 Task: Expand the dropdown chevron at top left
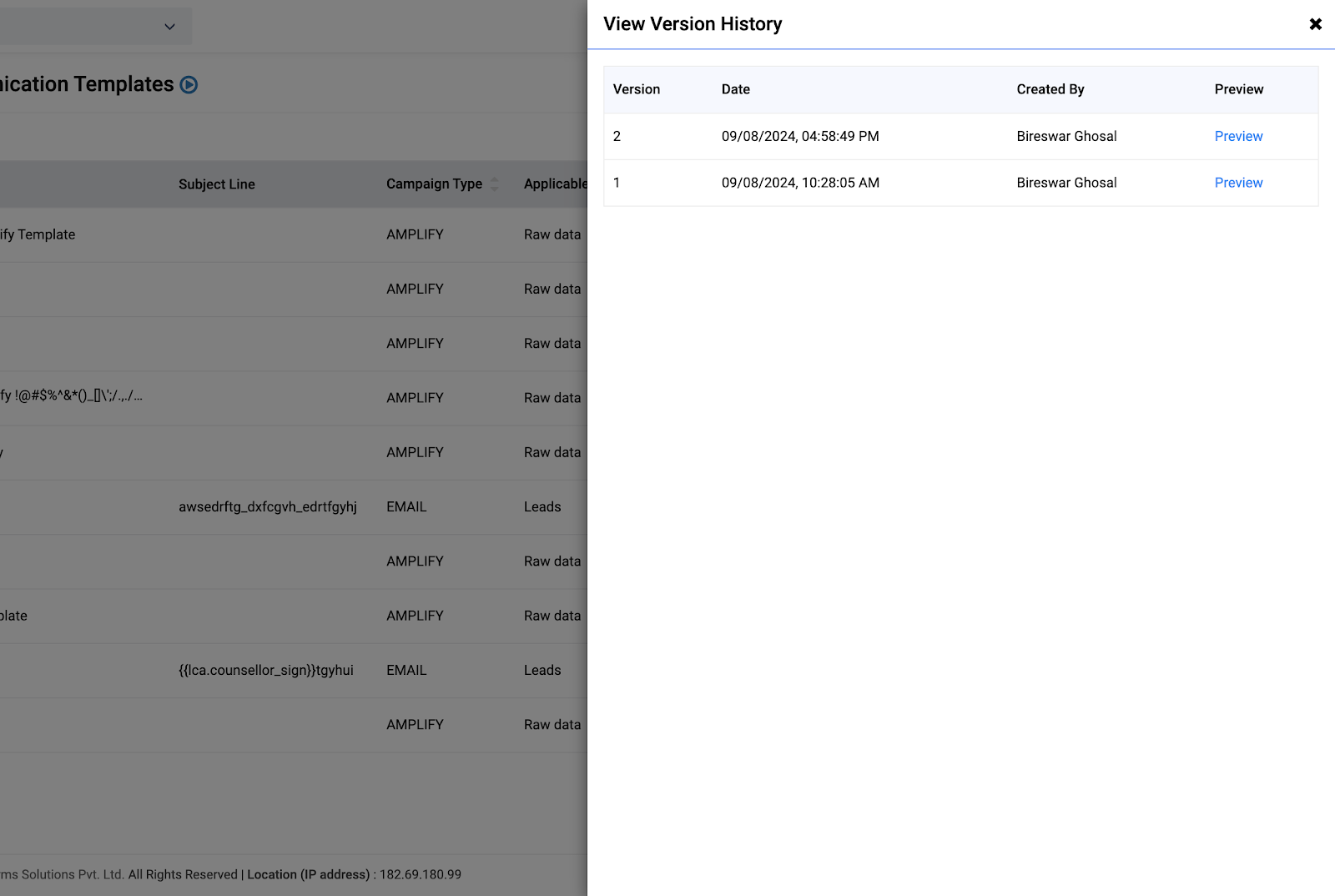click(169, 27)
